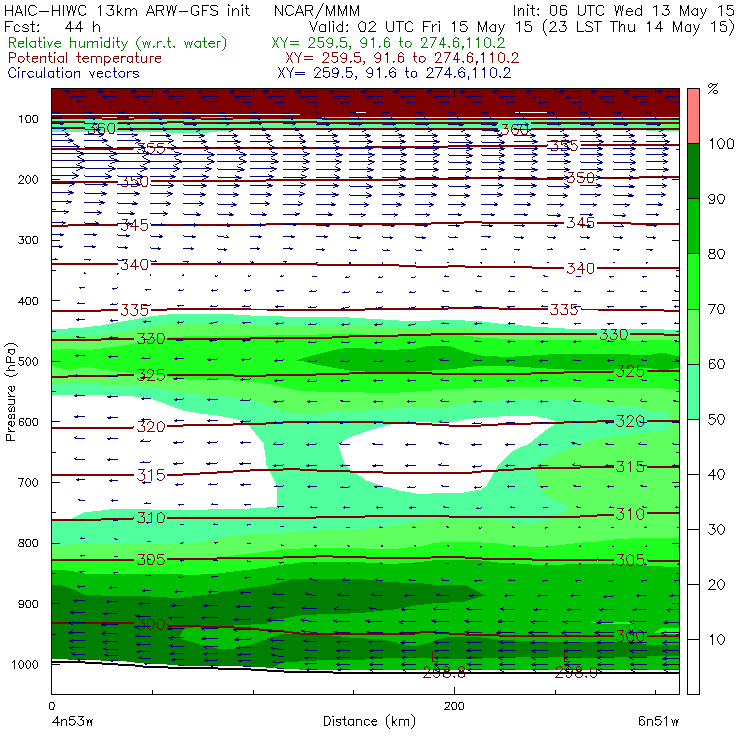The image size is (740, 740).
Task: Click the '200' pressure axis tick label
Action: 28,179
